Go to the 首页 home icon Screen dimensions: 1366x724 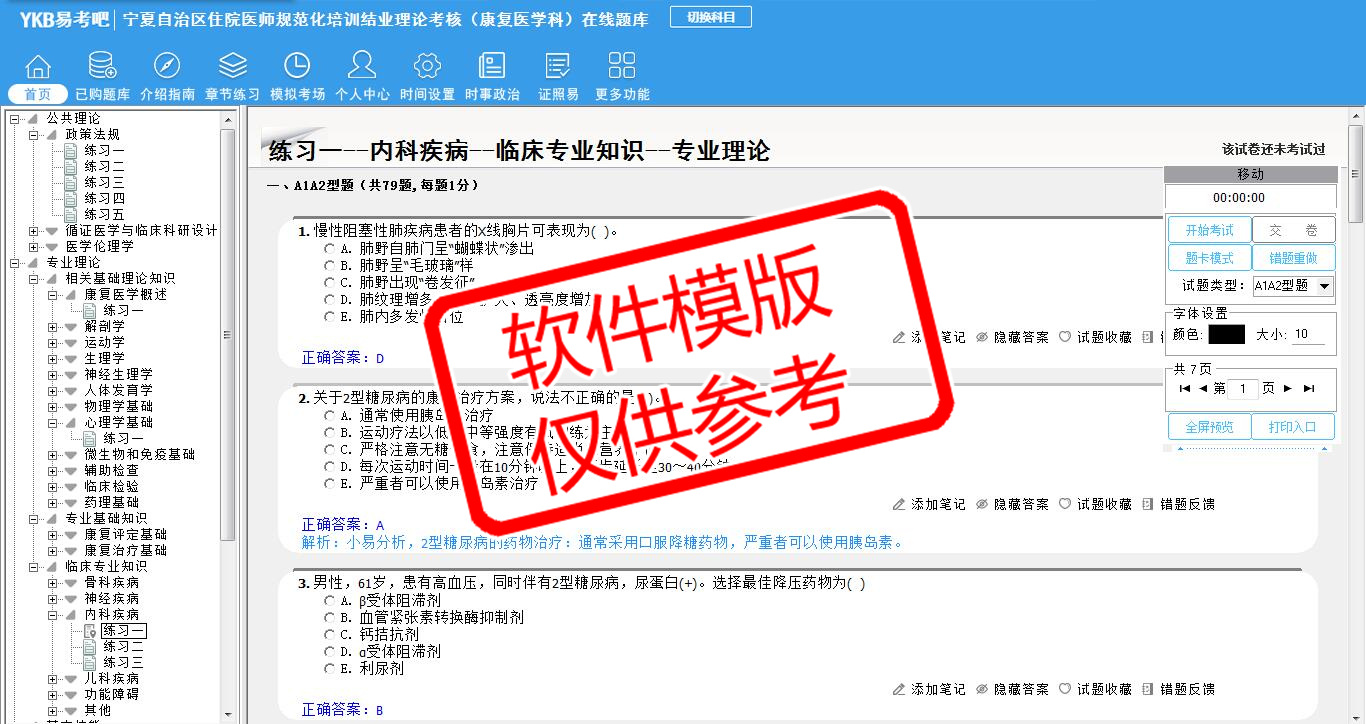pyautogui.click(x=38, y=67)
